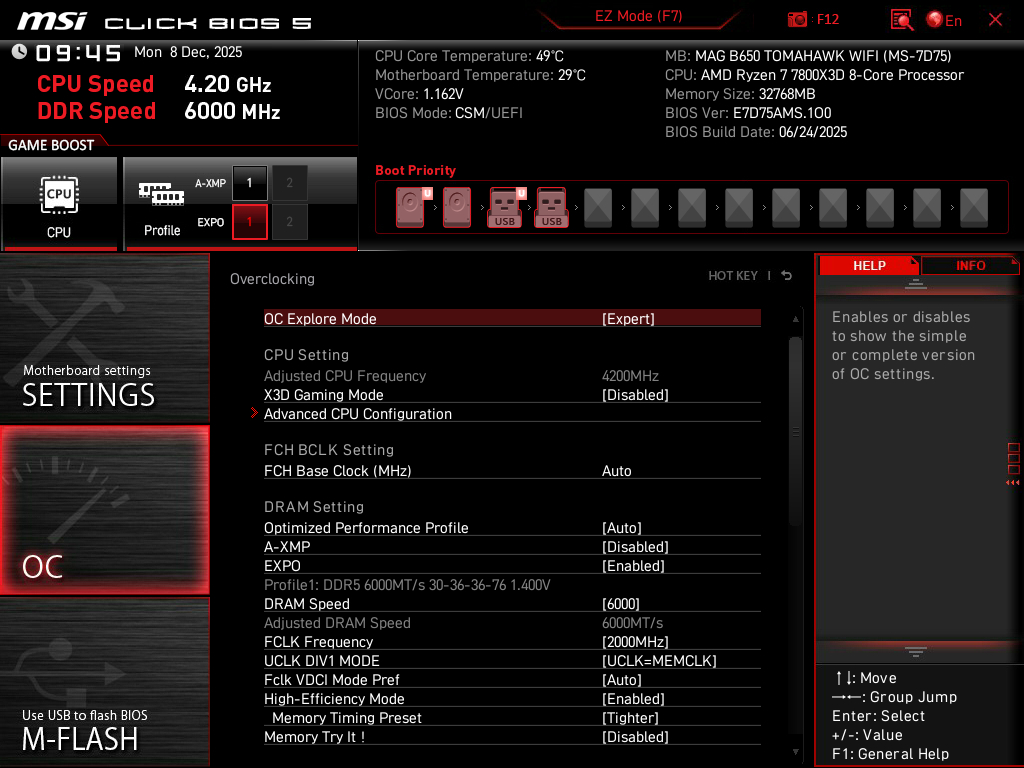This screenshot has width=1024, height=768.
Task: Switch to the HELP tab
Action: [869, 266]
